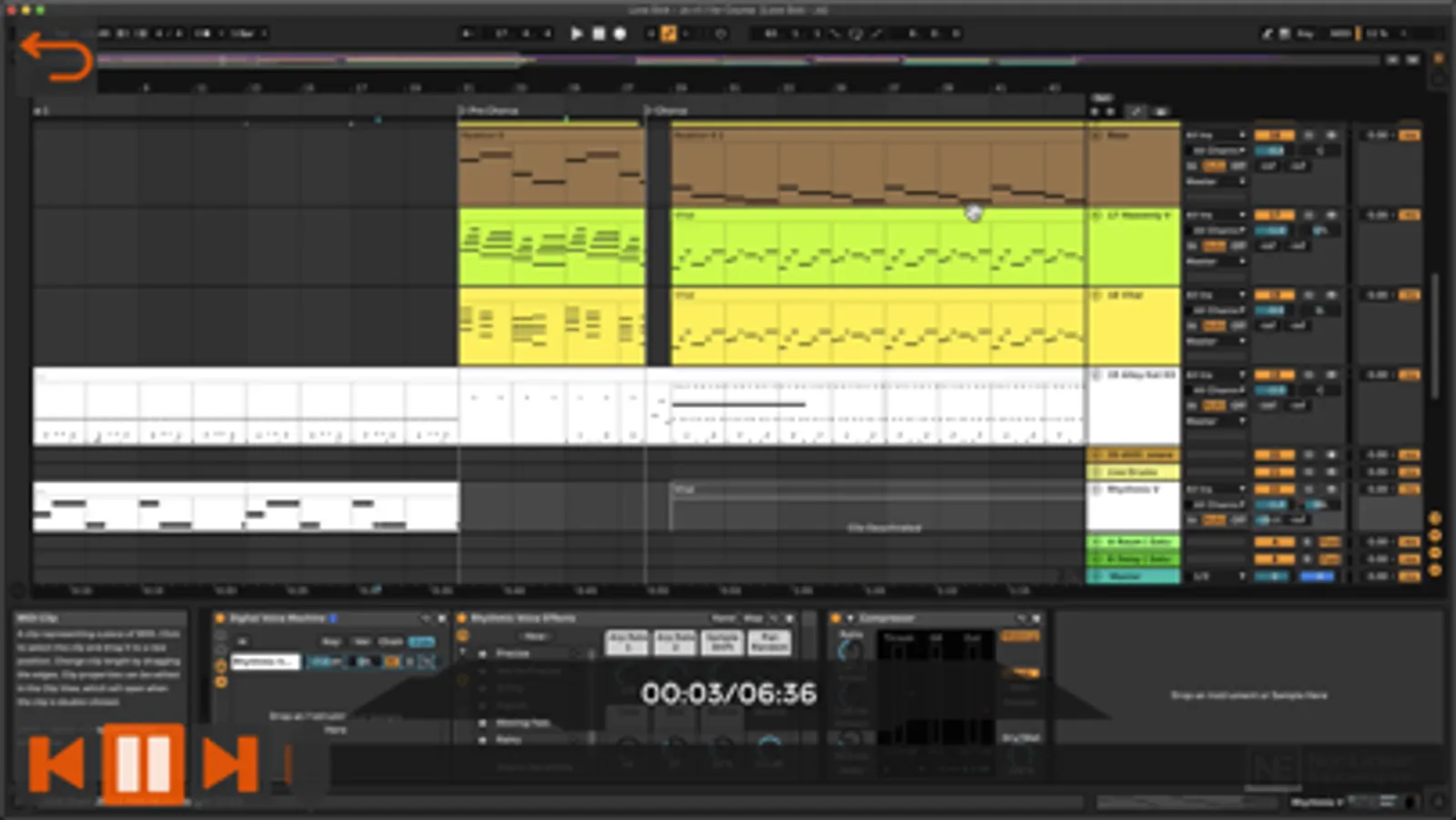The width and height of the screenshot is (1456, 820).
Task: Toggle the Compressor device on/off switch
Action: tap(835, 618)
